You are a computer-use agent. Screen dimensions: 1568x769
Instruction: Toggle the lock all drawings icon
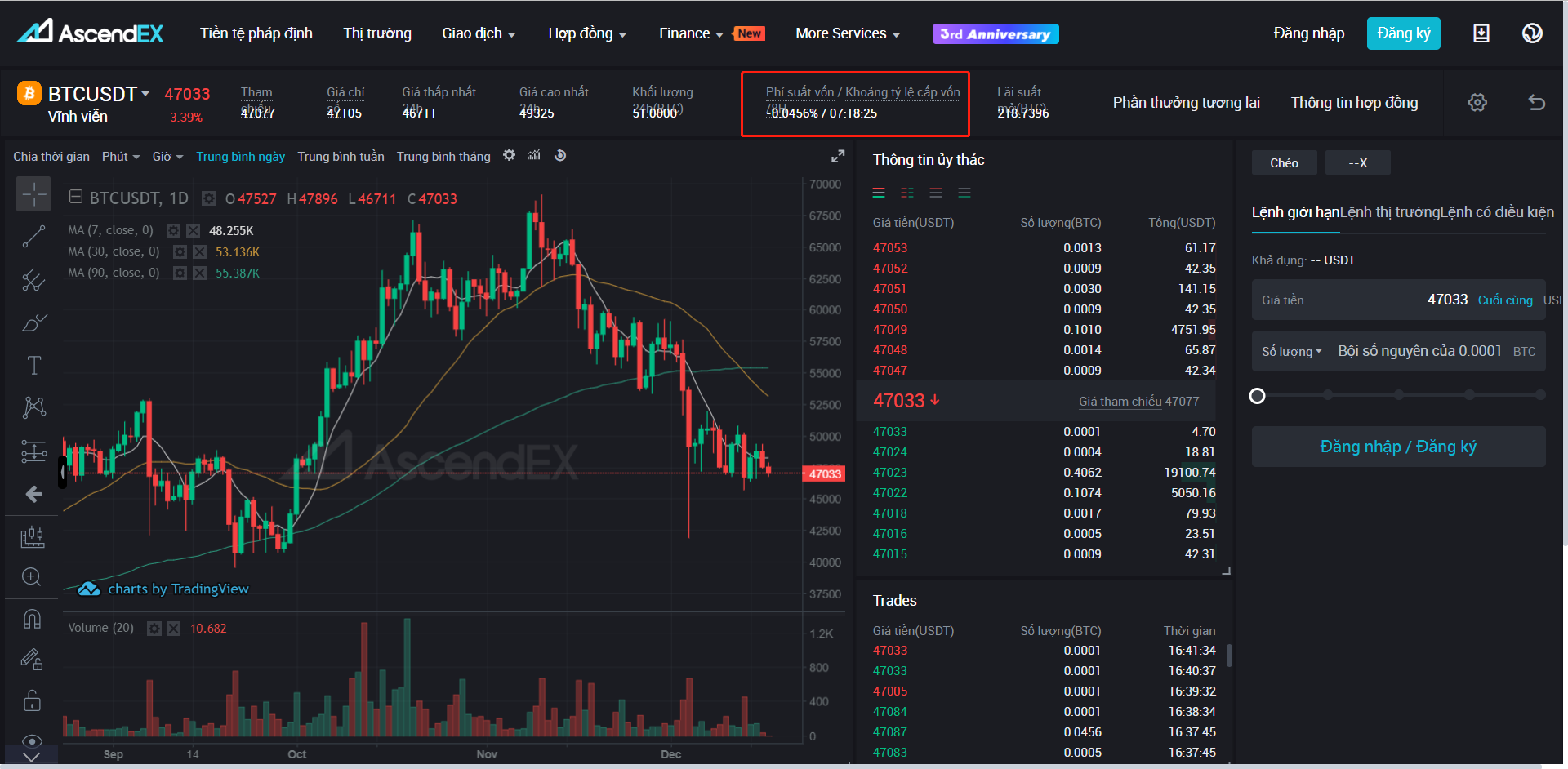click(32, 700)
